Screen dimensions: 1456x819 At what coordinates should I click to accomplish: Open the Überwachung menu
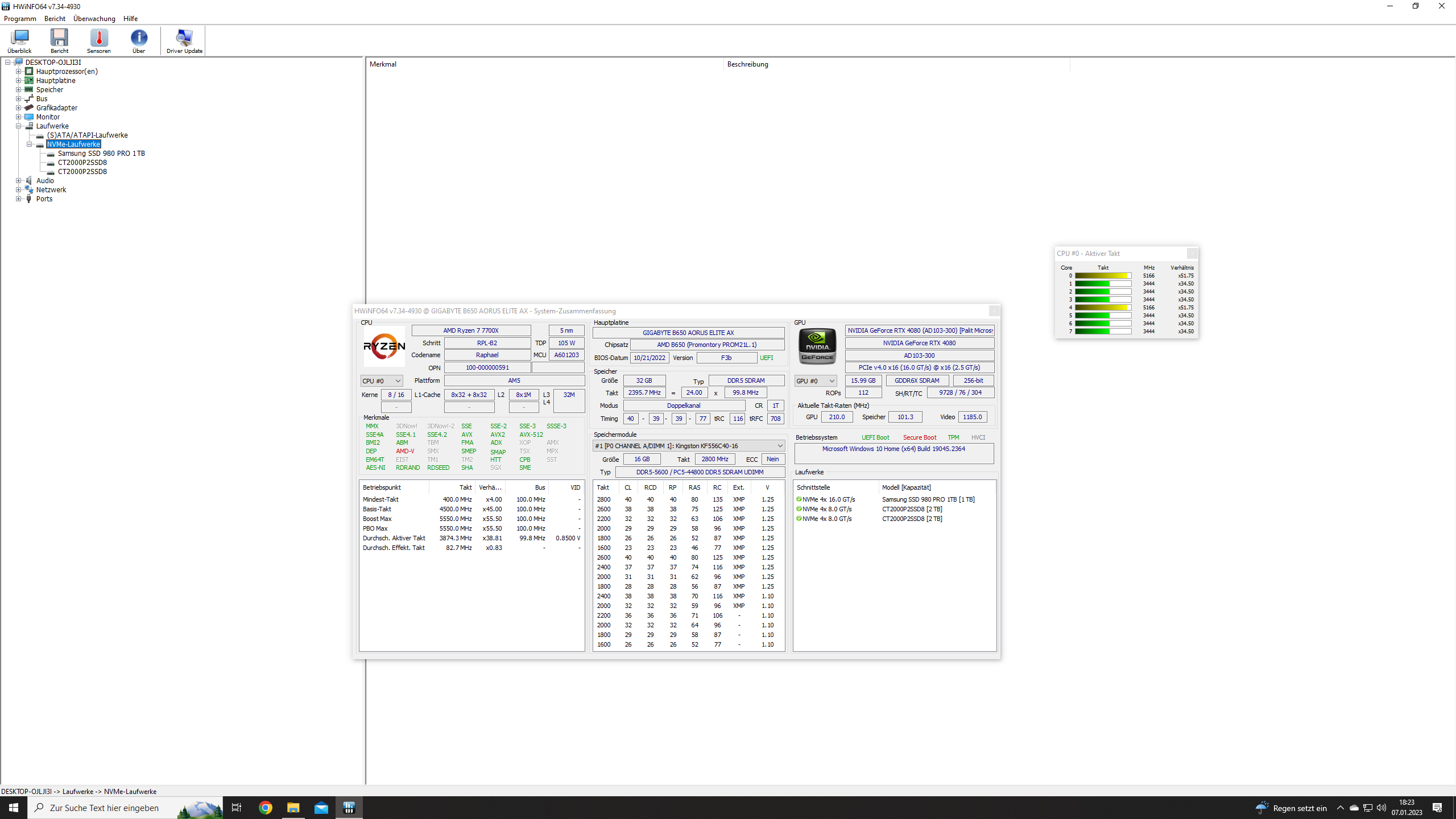(x=94, y=19)
